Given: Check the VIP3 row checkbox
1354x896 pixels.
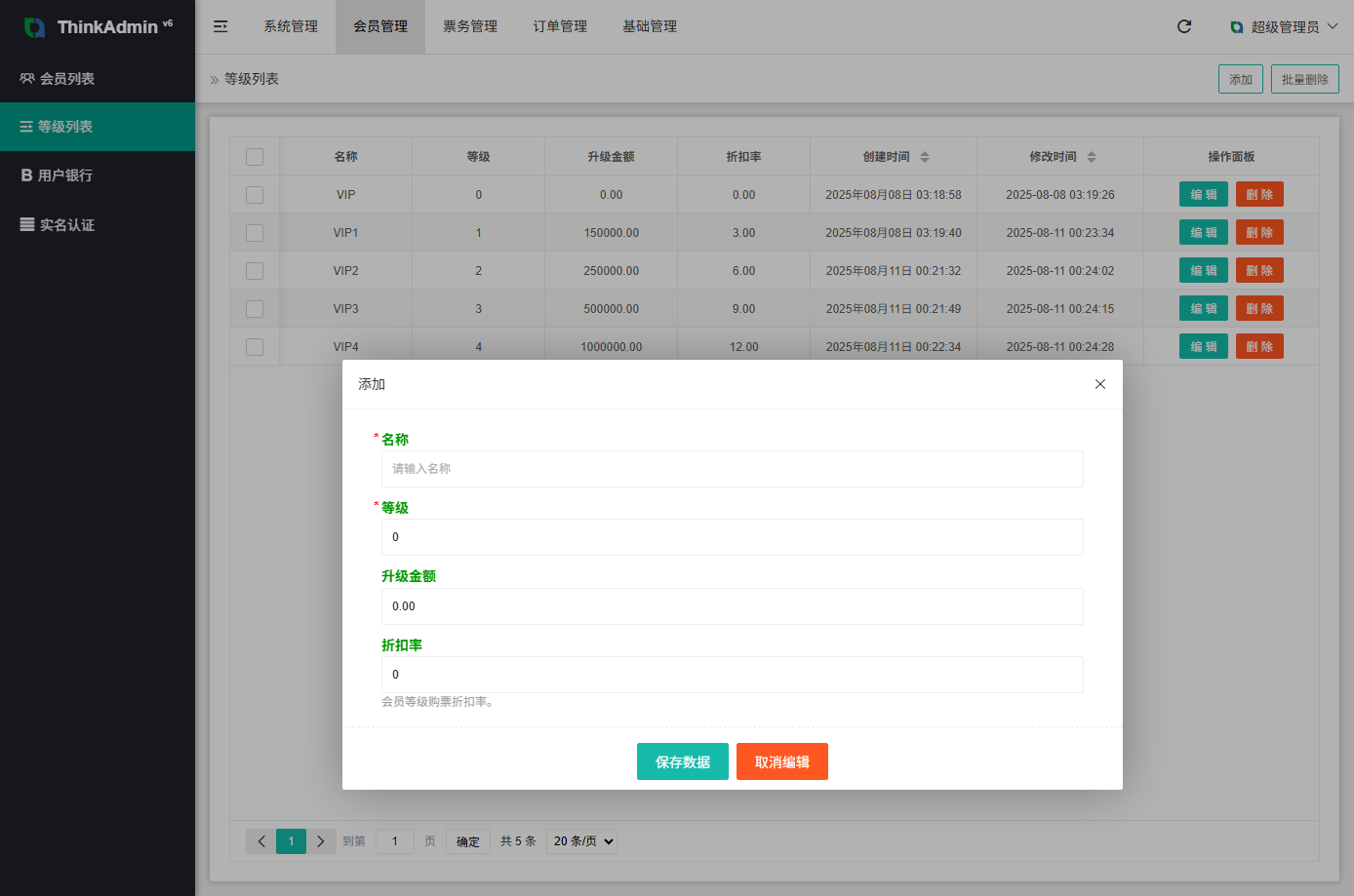Looking at the screenshot, I should tap(255, 309).
